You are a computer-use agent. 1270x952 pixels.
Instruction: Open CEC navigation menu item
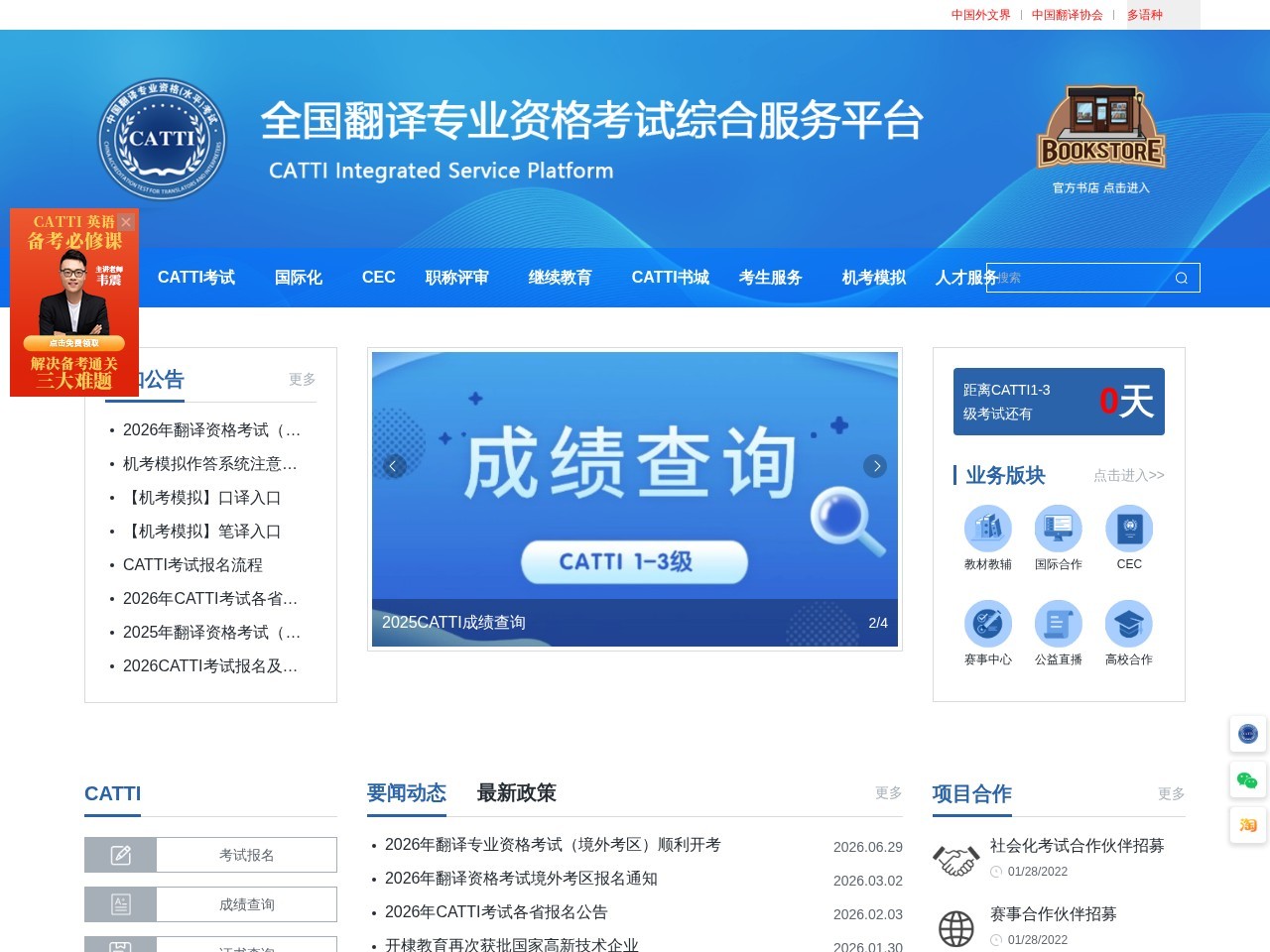coord(379,278)
